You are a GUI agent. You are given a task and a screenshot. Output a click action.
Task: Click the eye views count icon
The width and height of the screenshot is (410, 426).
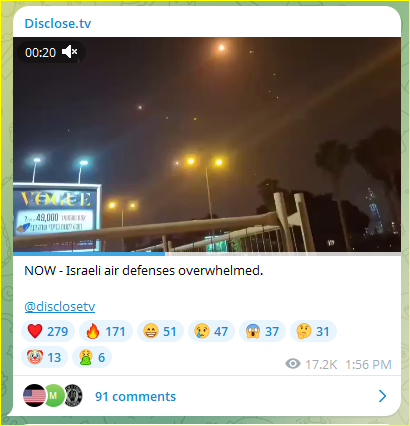(293, 364)
